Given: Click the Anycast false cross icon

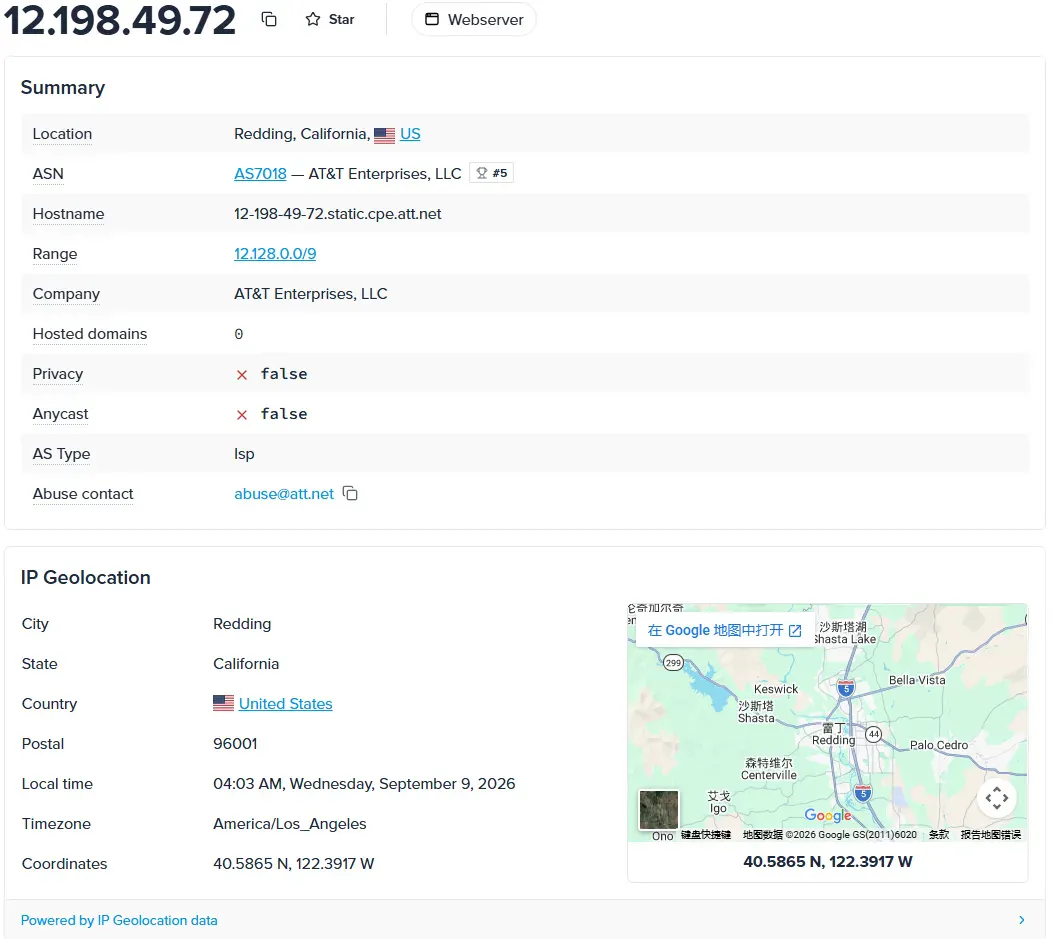Looking at the screenshot, I should point(242,415).
